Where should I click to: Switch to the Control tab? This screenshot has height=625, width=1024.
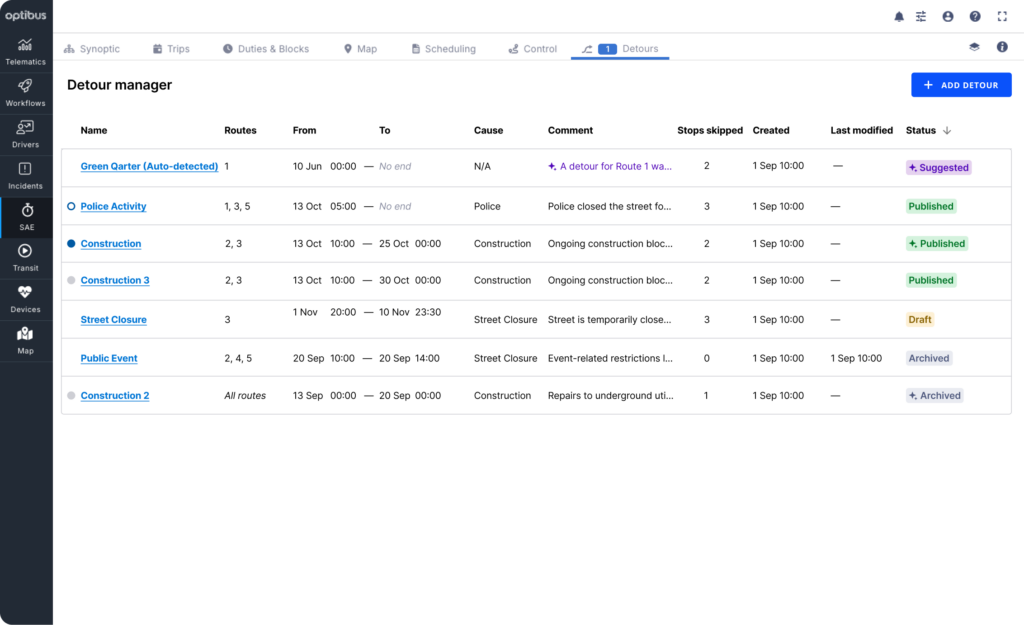coord(532,48)
